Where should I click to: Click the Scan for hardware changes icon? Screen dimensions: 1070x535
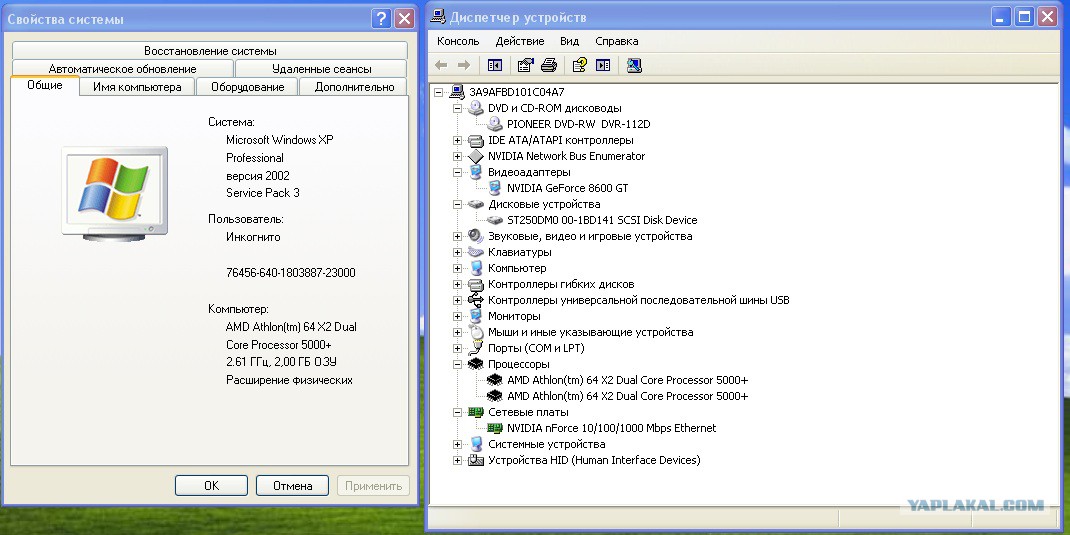click(634, 65)
